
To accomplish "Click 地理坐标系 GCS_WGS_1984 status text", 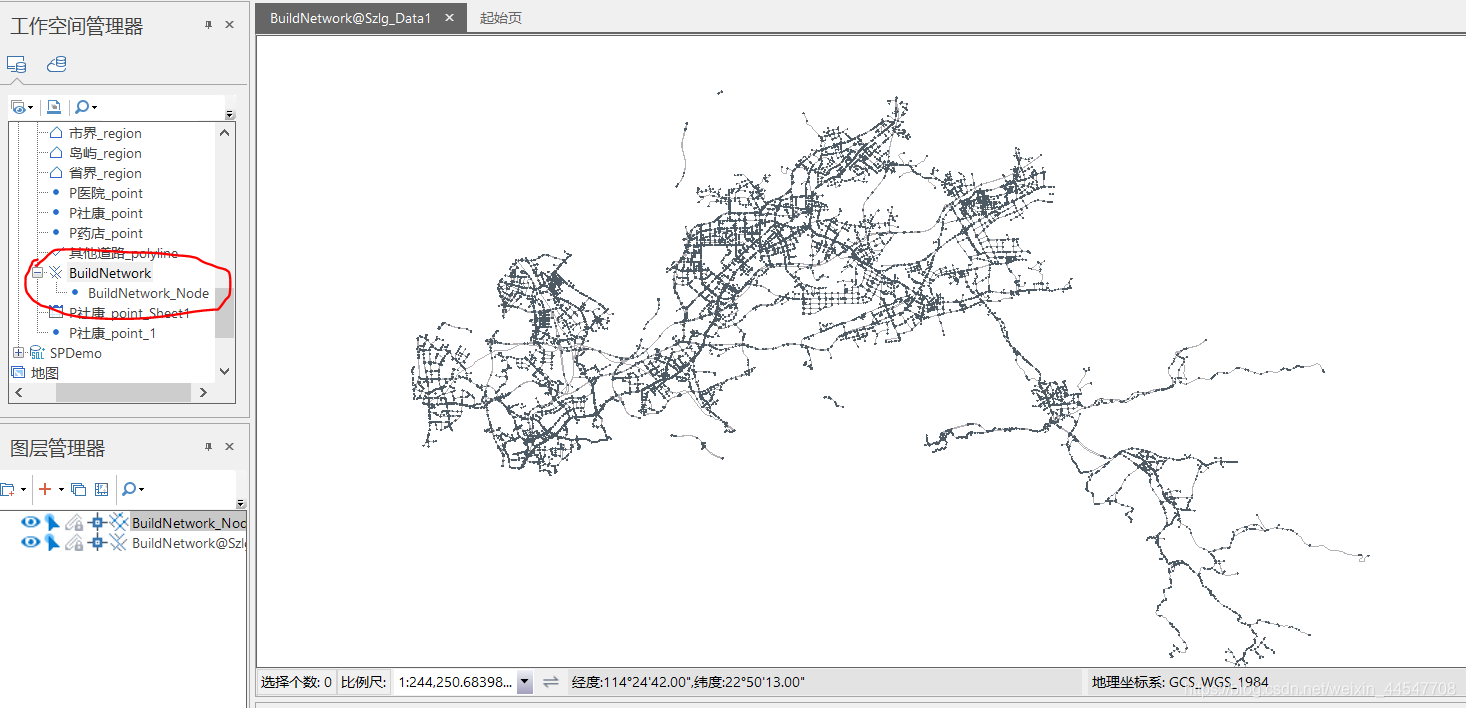I will (1180, 682).
